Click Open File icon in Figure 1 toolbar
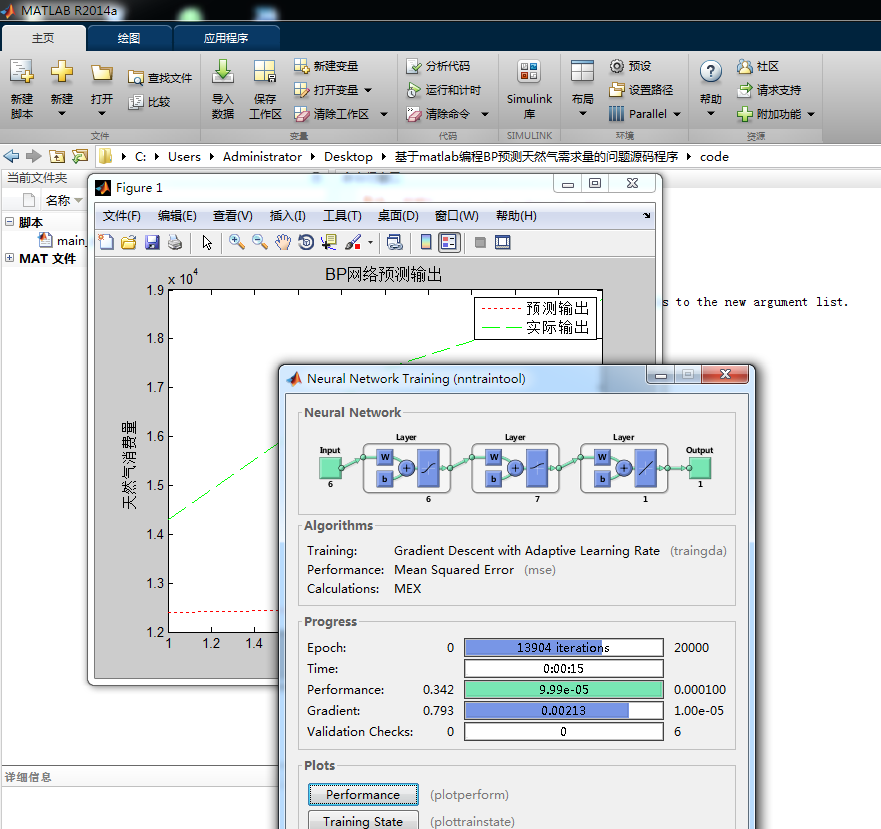 [x=129, y=242]
